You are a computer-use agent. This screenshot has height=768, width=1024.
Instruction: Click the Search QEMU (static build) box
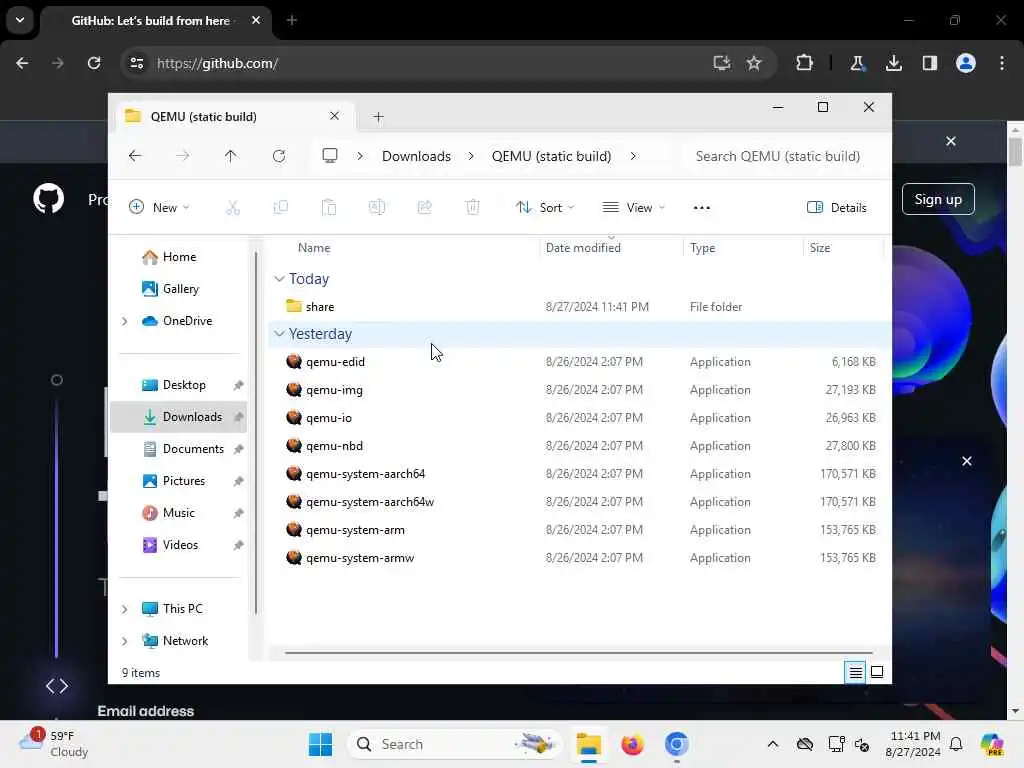(x=784, y=156)
